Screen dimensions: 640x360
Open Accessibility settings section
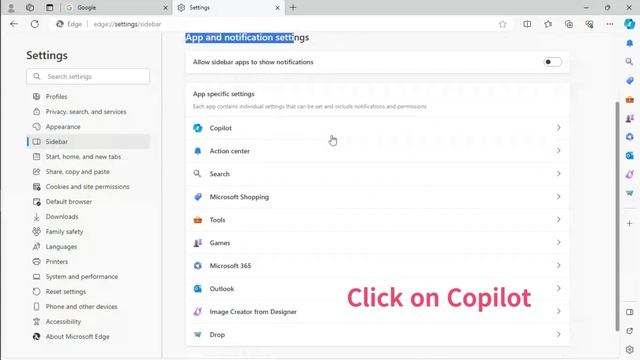point(88,322)
